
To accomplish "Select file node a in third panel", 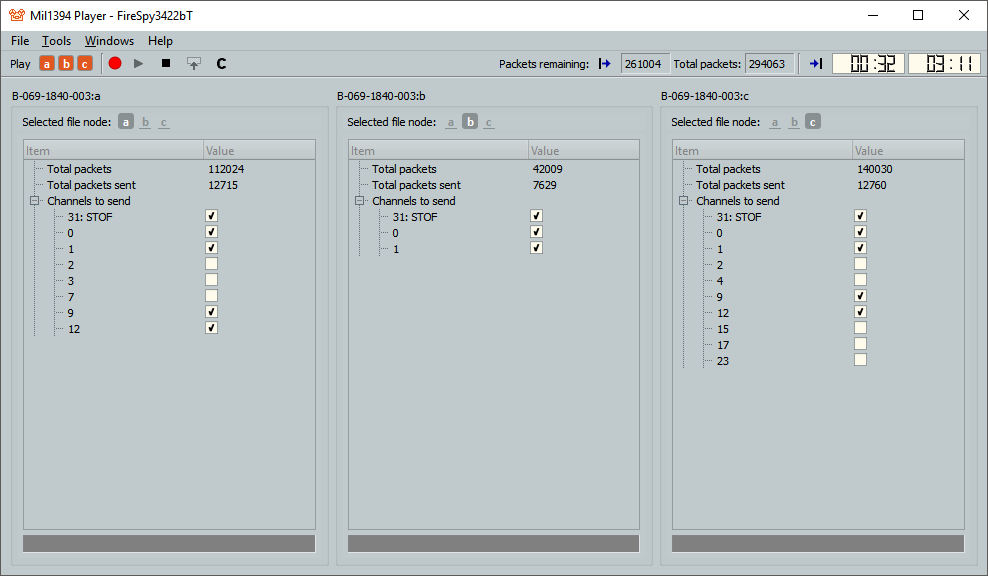I will tap(774, 122).
